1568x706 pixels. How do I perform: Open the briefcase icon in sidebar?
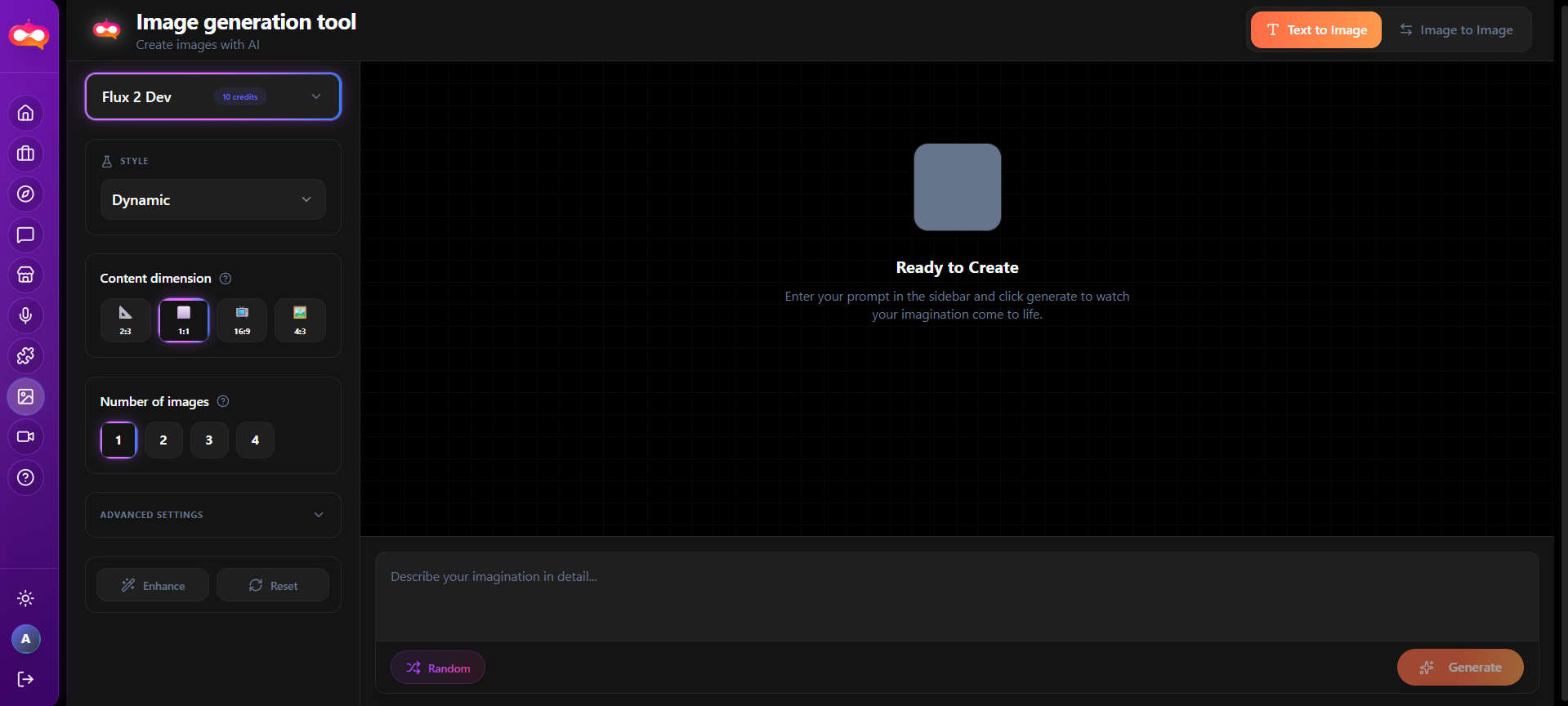point(25,154)
